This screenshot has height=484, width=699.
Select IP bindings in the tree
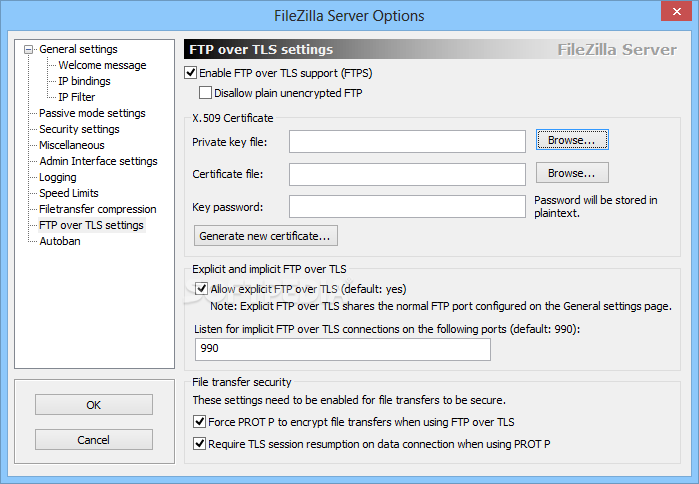(84, 81)
